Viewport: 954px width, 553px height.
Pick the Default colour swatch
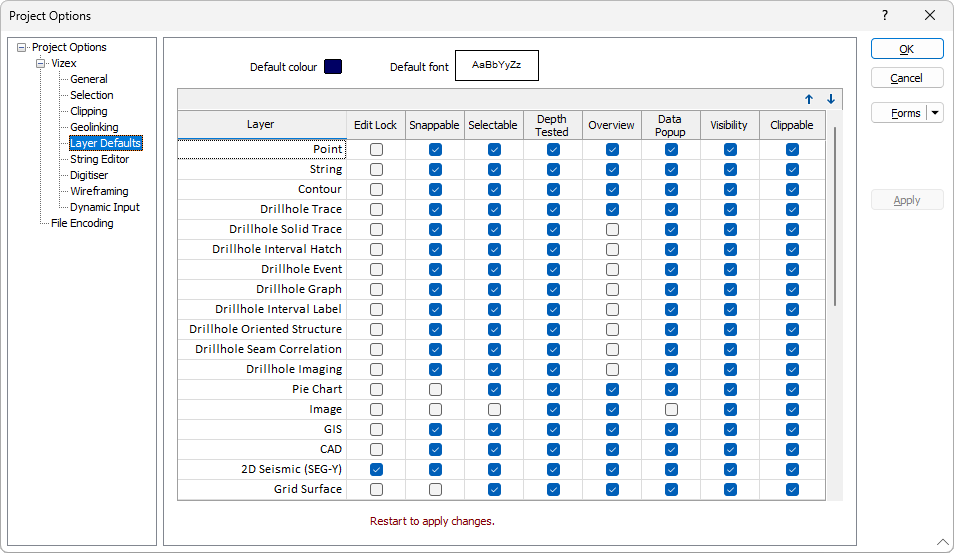(333, 66)
